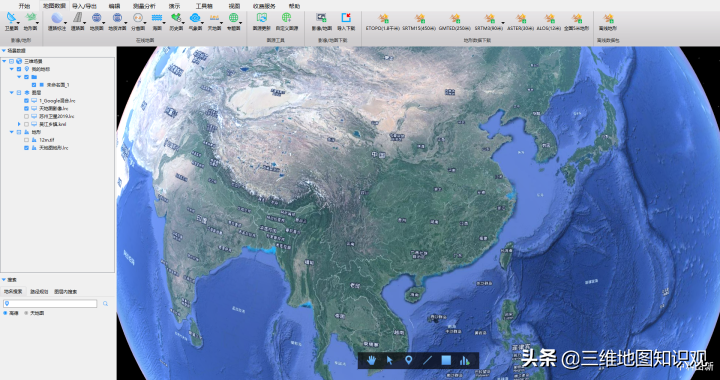Open the 帮助 ribbon tab
The image size is (720, 380).
[294, 6]
